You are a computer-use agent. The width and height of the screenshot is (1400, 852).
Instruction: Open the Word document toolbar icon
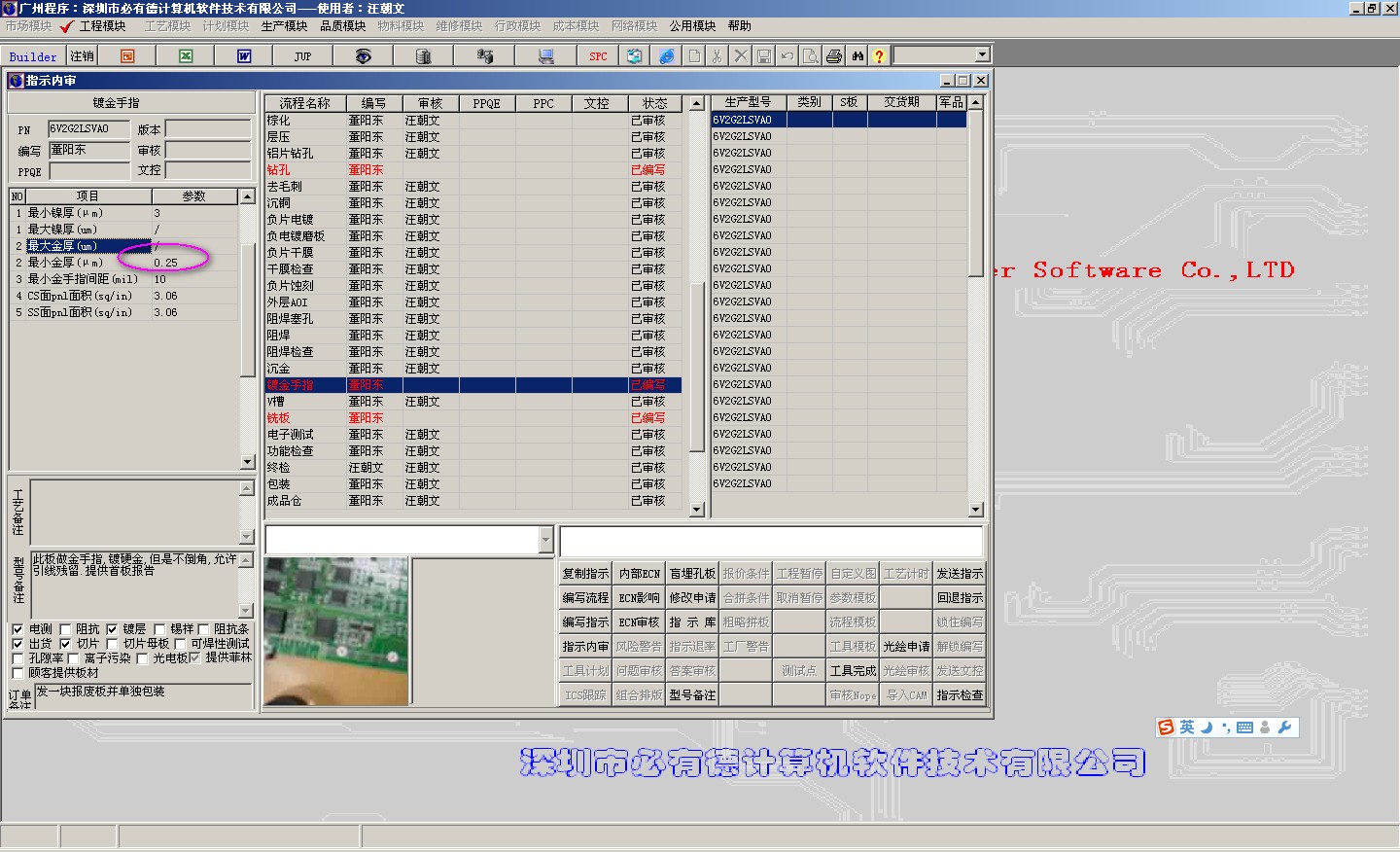(244, 56)
